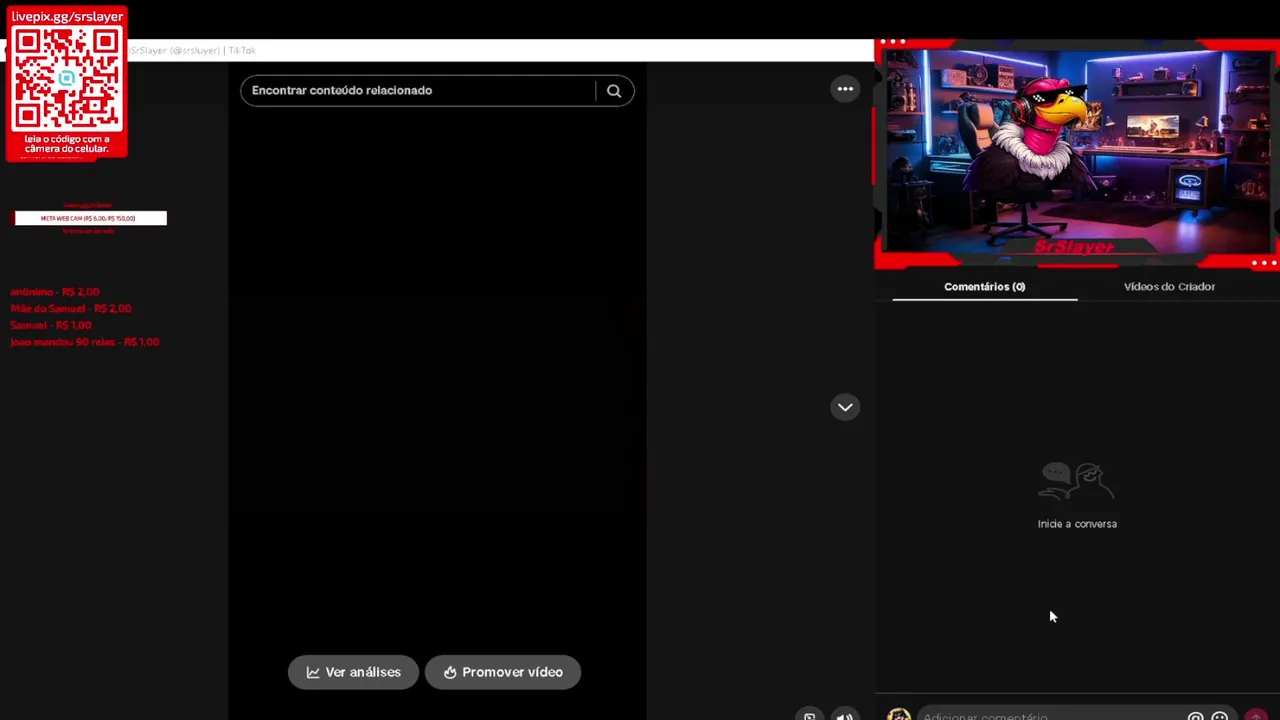This screenshot has width=1280, height=720.
Task: Click the flame icon on Promover vídeo
Action: [450, 672]
